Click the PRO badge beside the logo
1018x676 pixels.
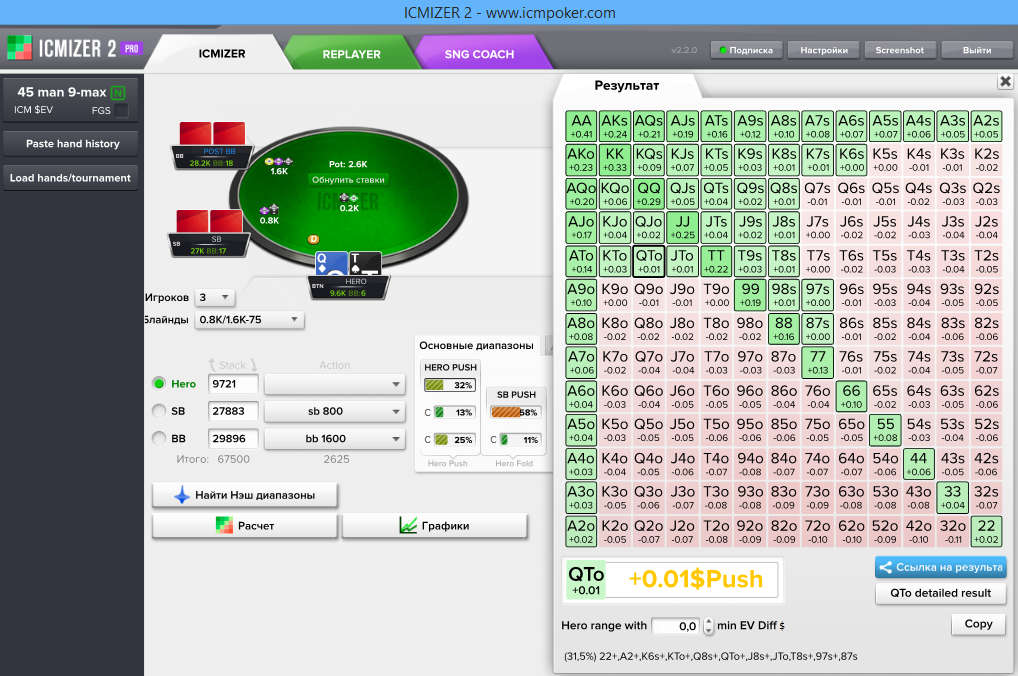(132, 48)
